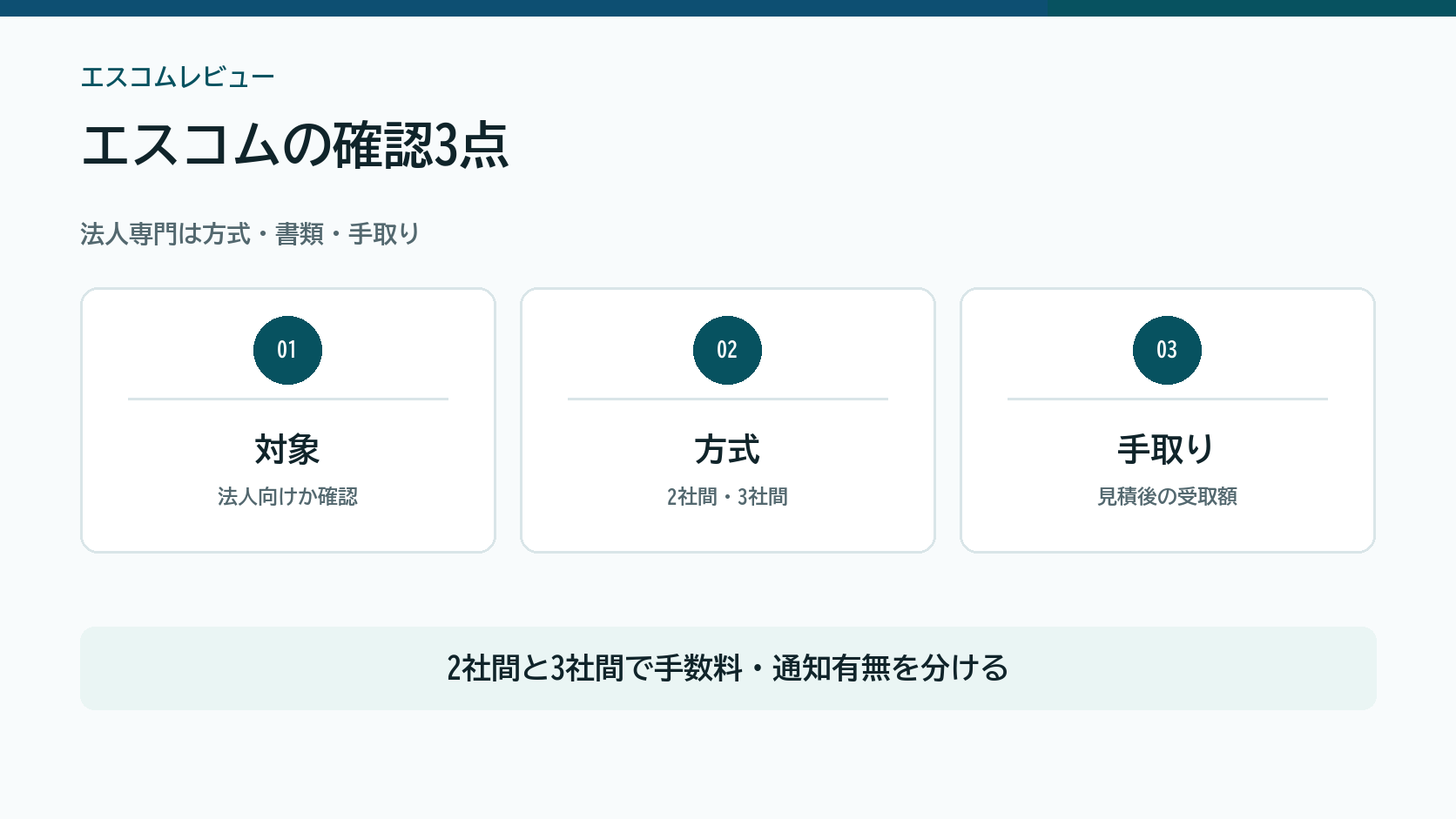
Task: Click the 2社間・3社間 description
Action: point(727,496)
